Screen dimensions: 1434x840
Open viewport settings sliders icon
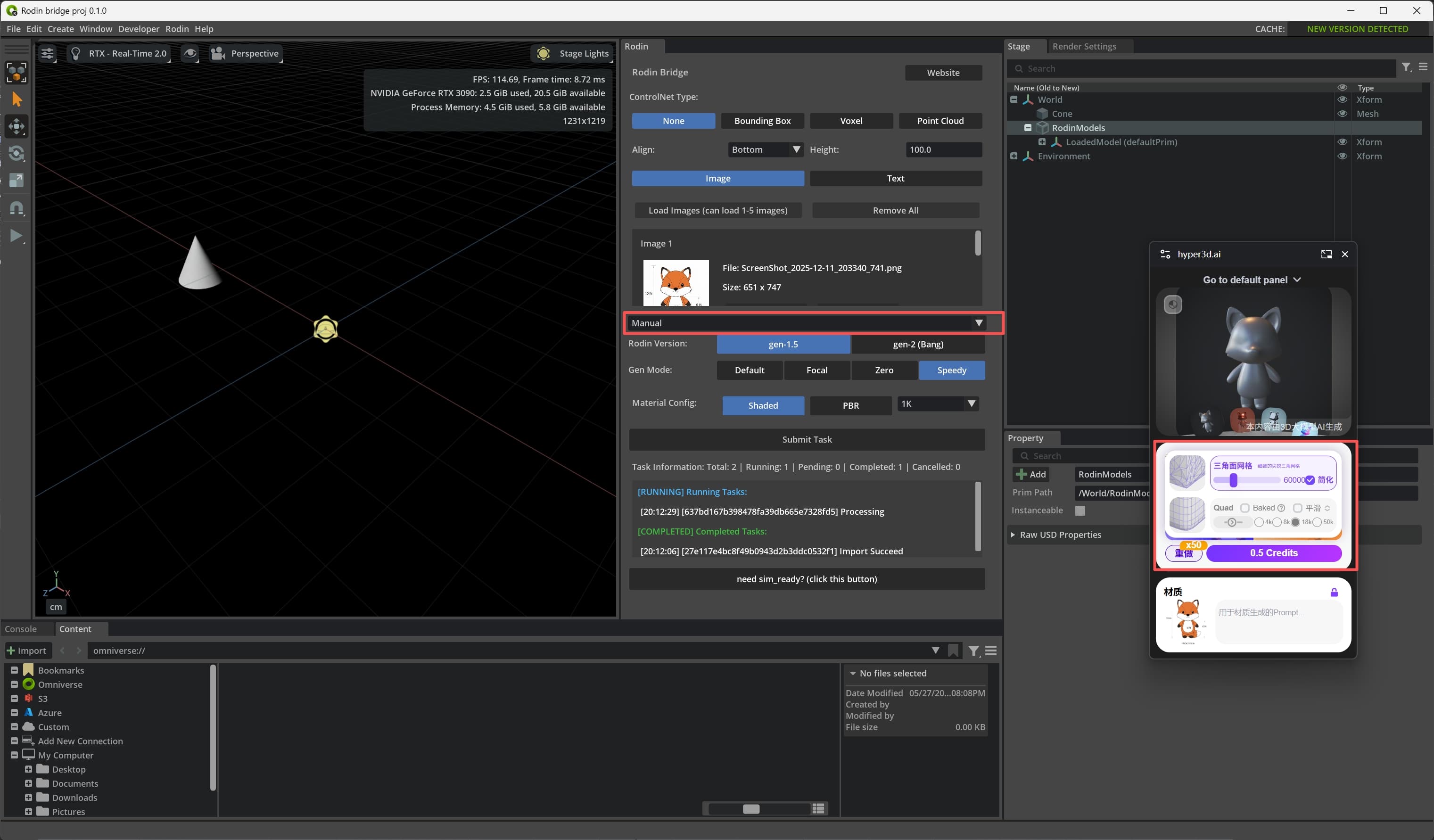(47, 53)
